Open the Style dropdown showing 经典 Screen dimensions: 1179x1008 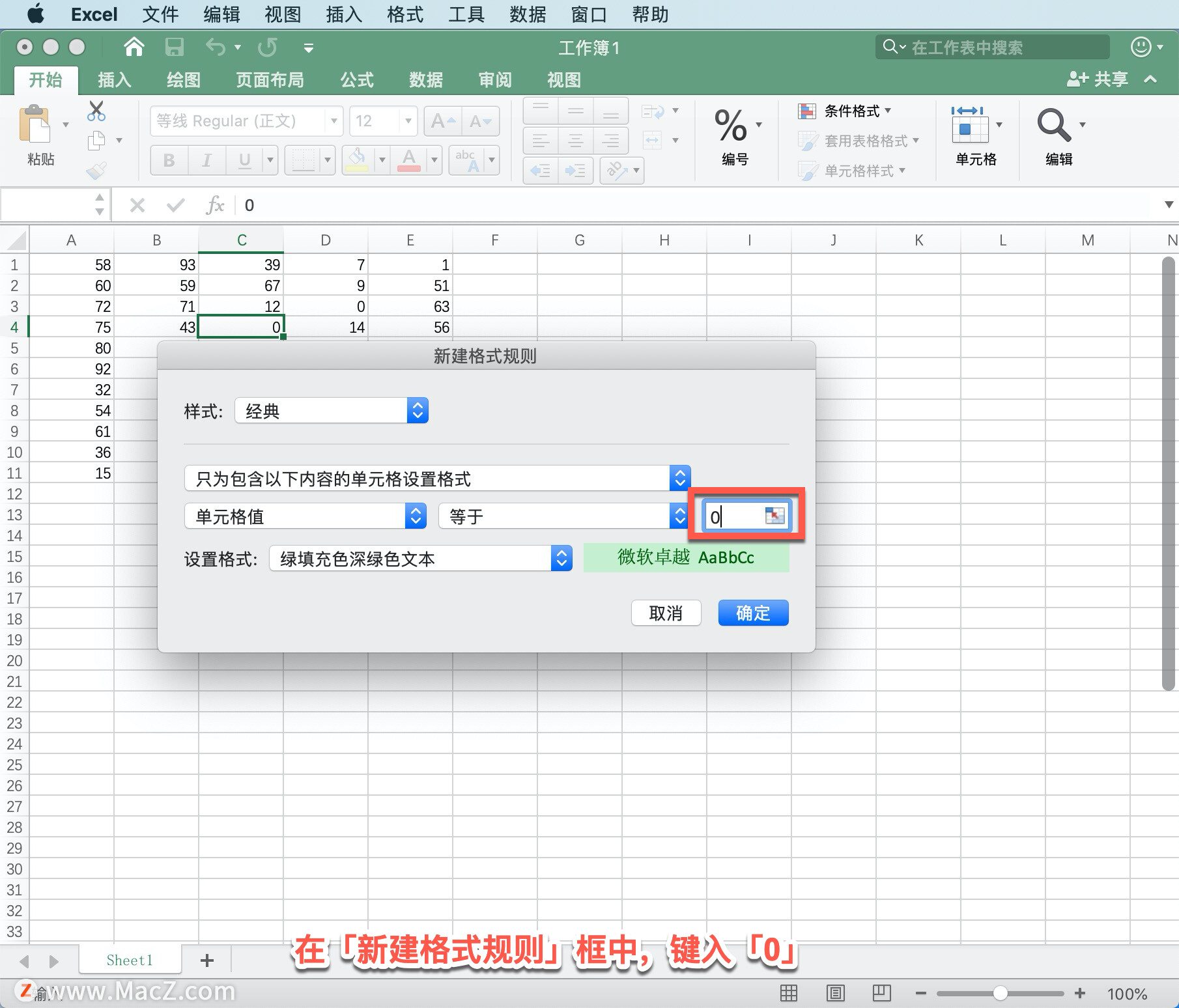pyautogui.click(x=332, y=410)
